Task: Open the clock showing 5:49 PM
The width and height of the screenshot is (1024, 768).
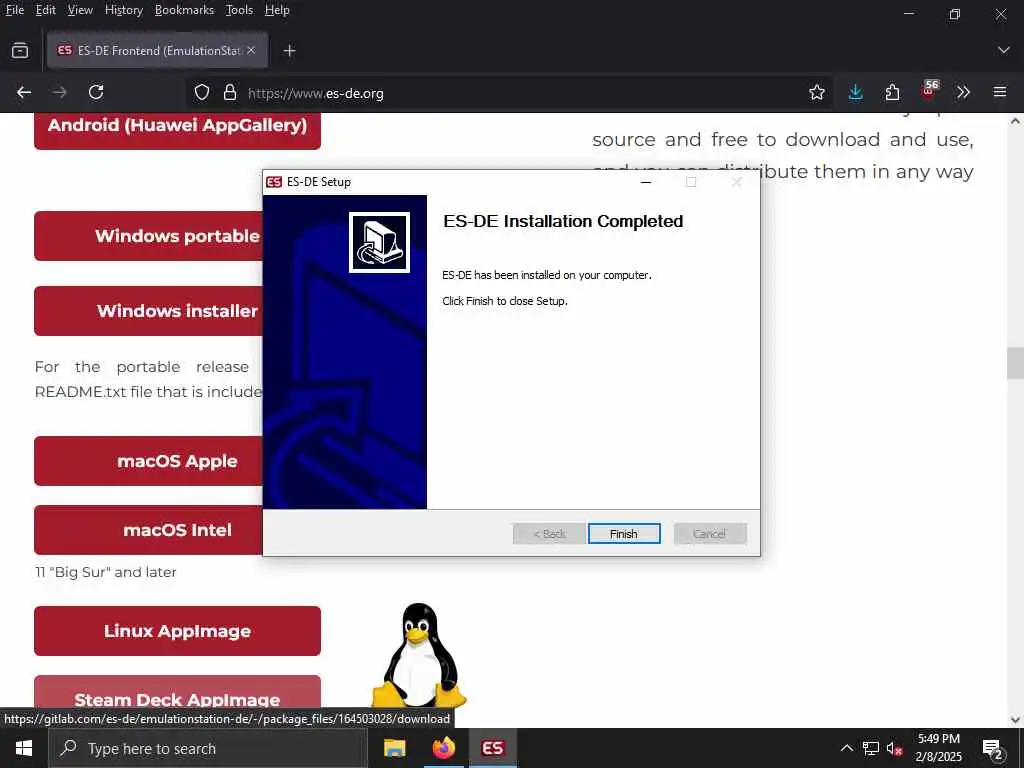Action: [x=938, y=748]
